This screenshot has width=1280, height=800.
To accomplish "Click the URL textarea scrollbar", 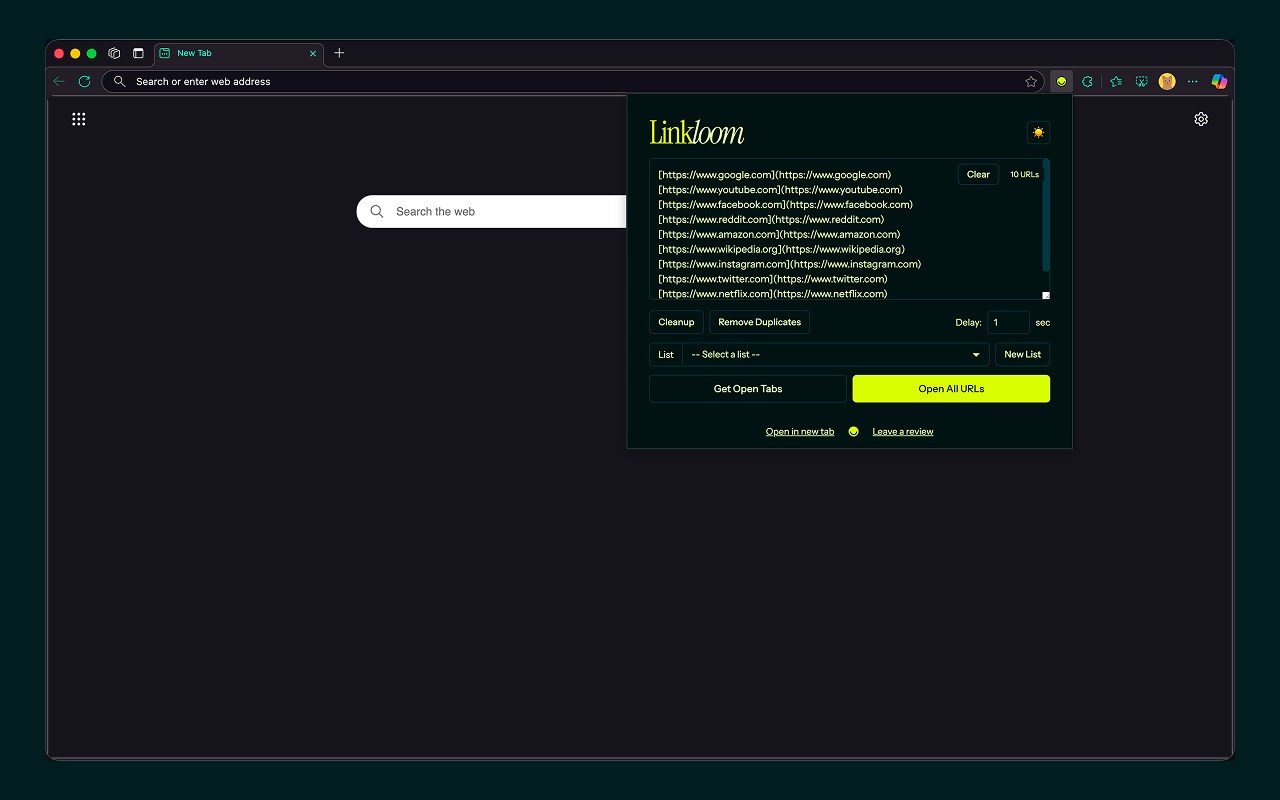I will (1046, 214).
